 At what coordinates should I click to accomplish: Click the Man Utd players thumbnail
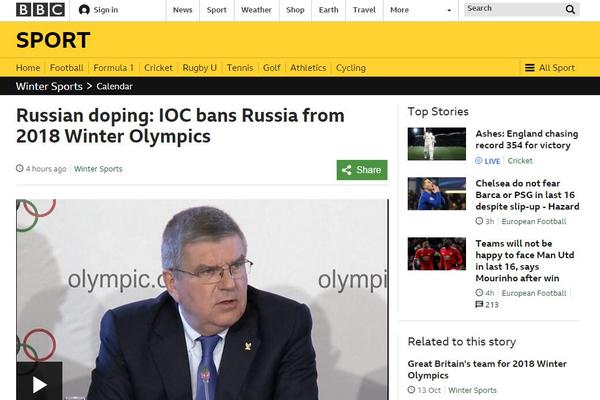coord(437,254)
